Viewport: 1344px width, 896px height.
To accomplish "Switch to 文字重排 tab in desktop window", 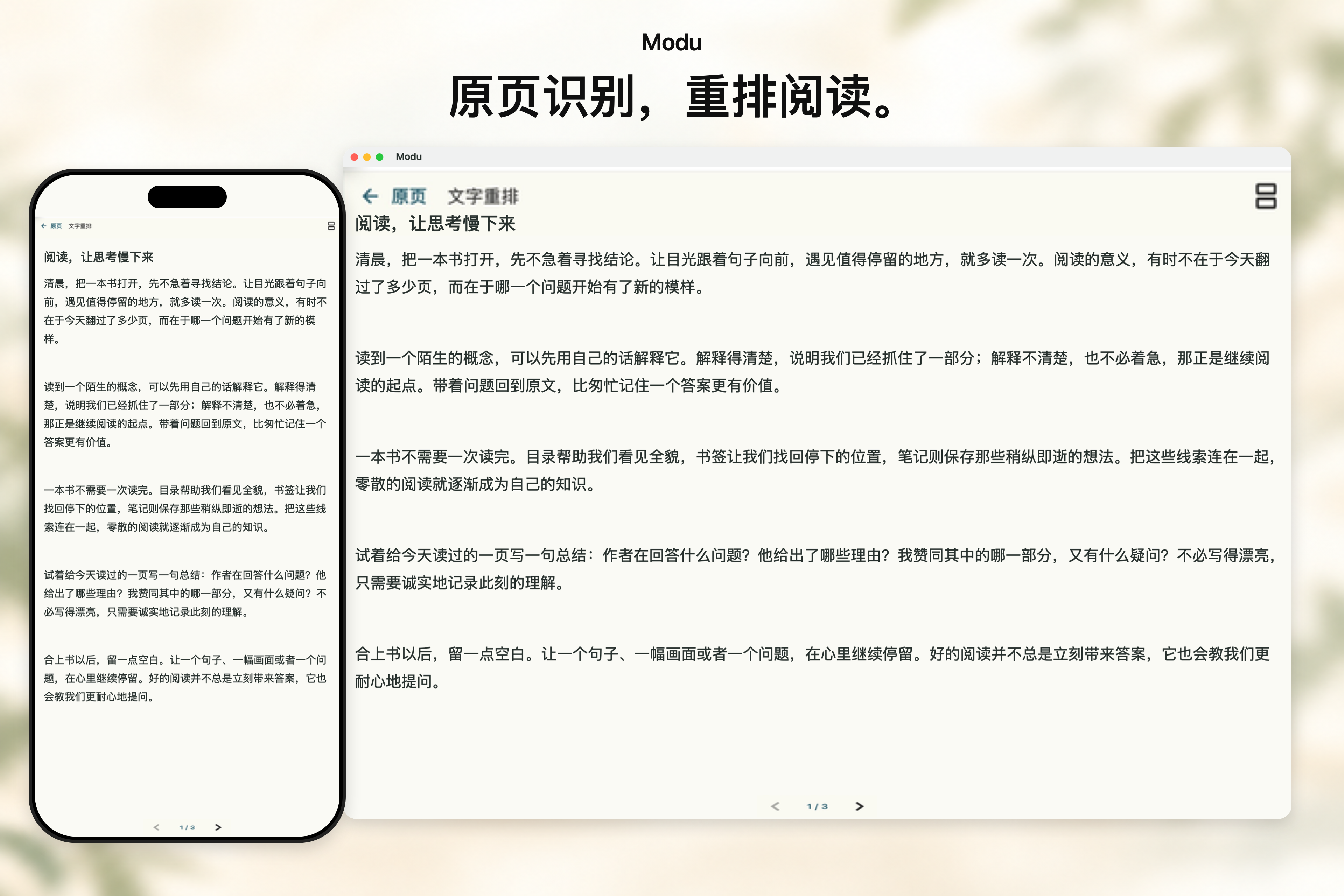I will (x=483, y=197).
